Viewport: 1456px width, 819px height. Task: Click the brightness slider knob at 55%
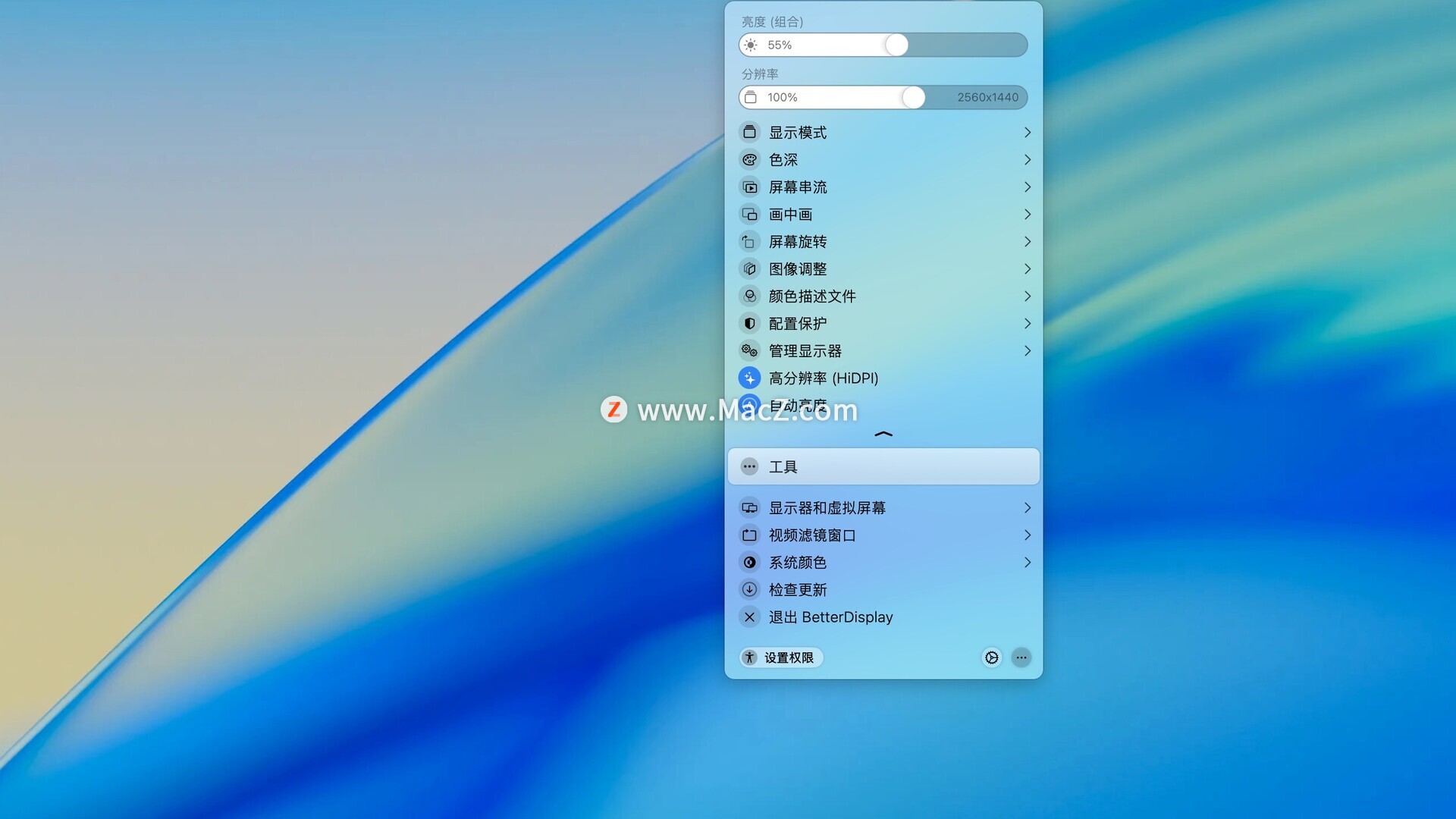[x=896, y=45]
